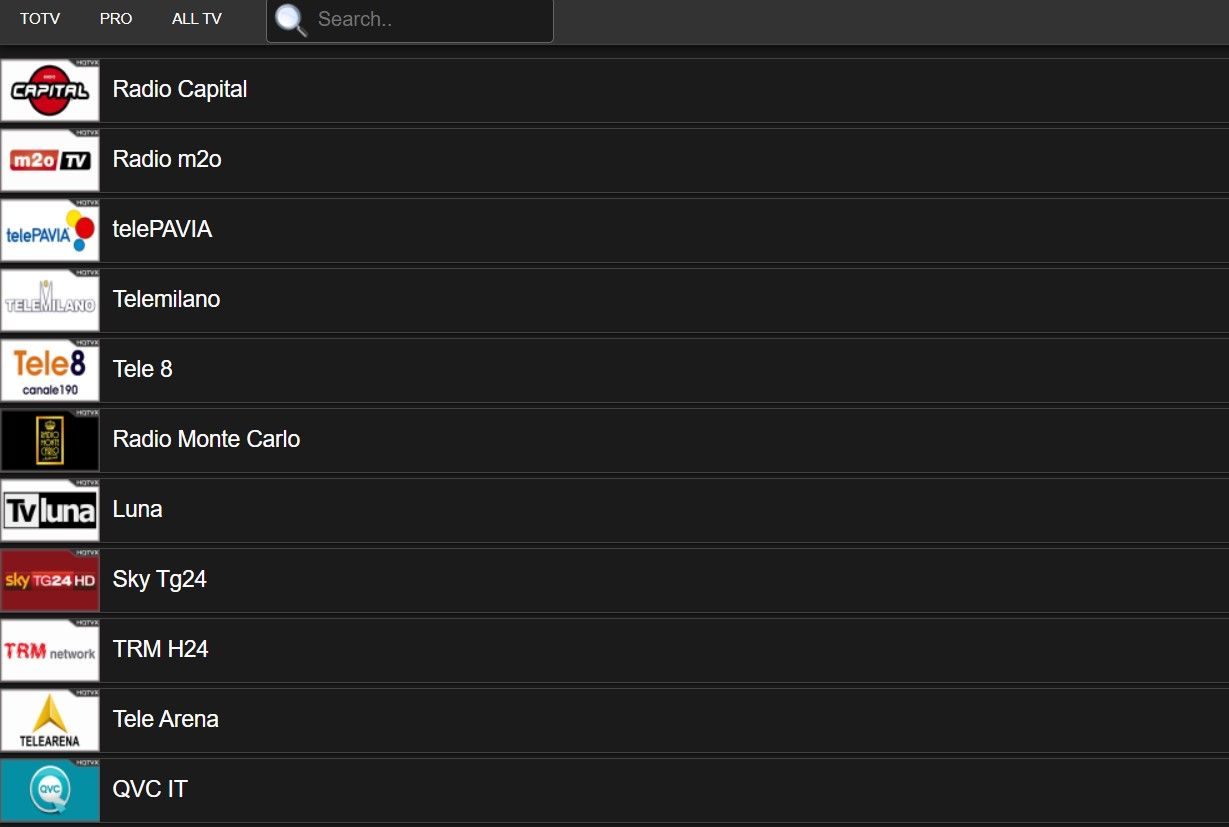Open the Tele8 canale190 logo thumbnail
Viewport: 1229px width, 827px height.
pyautogui.click(x=50, y=370)
